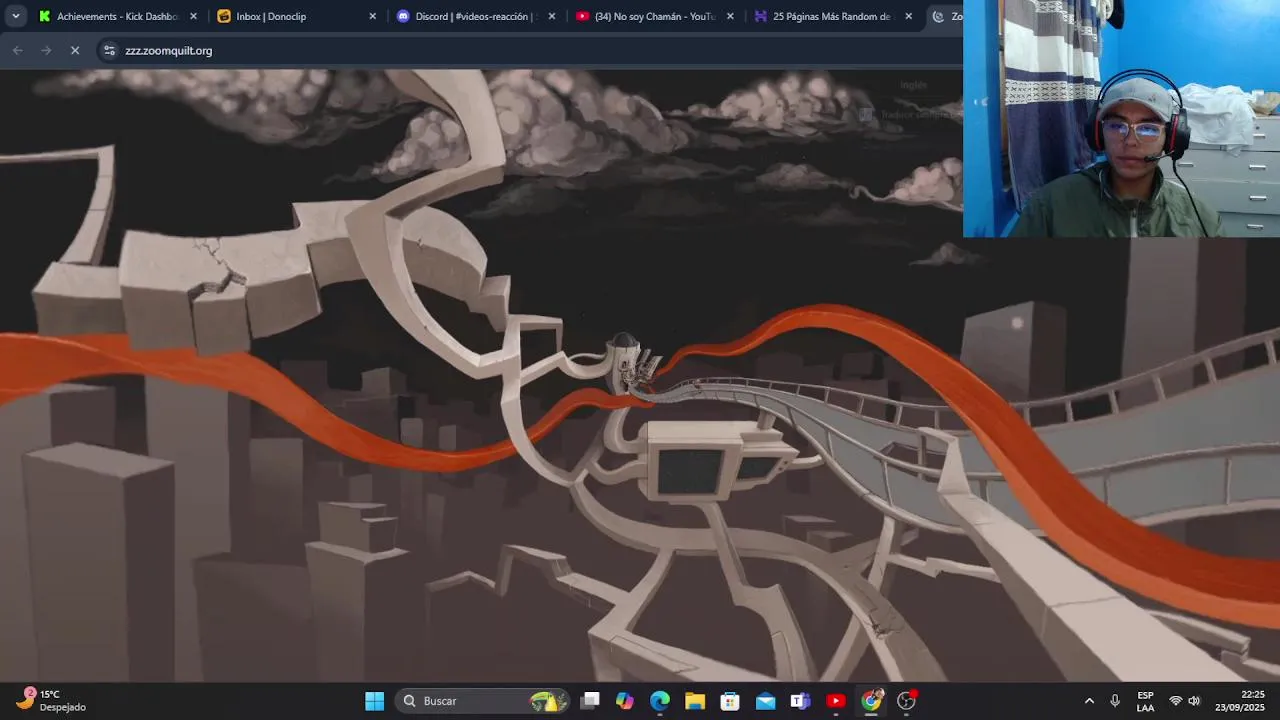Open the weather widget showing 15°C Despejado
Viewport: 1280px width, 720px height.
(52, 700)
